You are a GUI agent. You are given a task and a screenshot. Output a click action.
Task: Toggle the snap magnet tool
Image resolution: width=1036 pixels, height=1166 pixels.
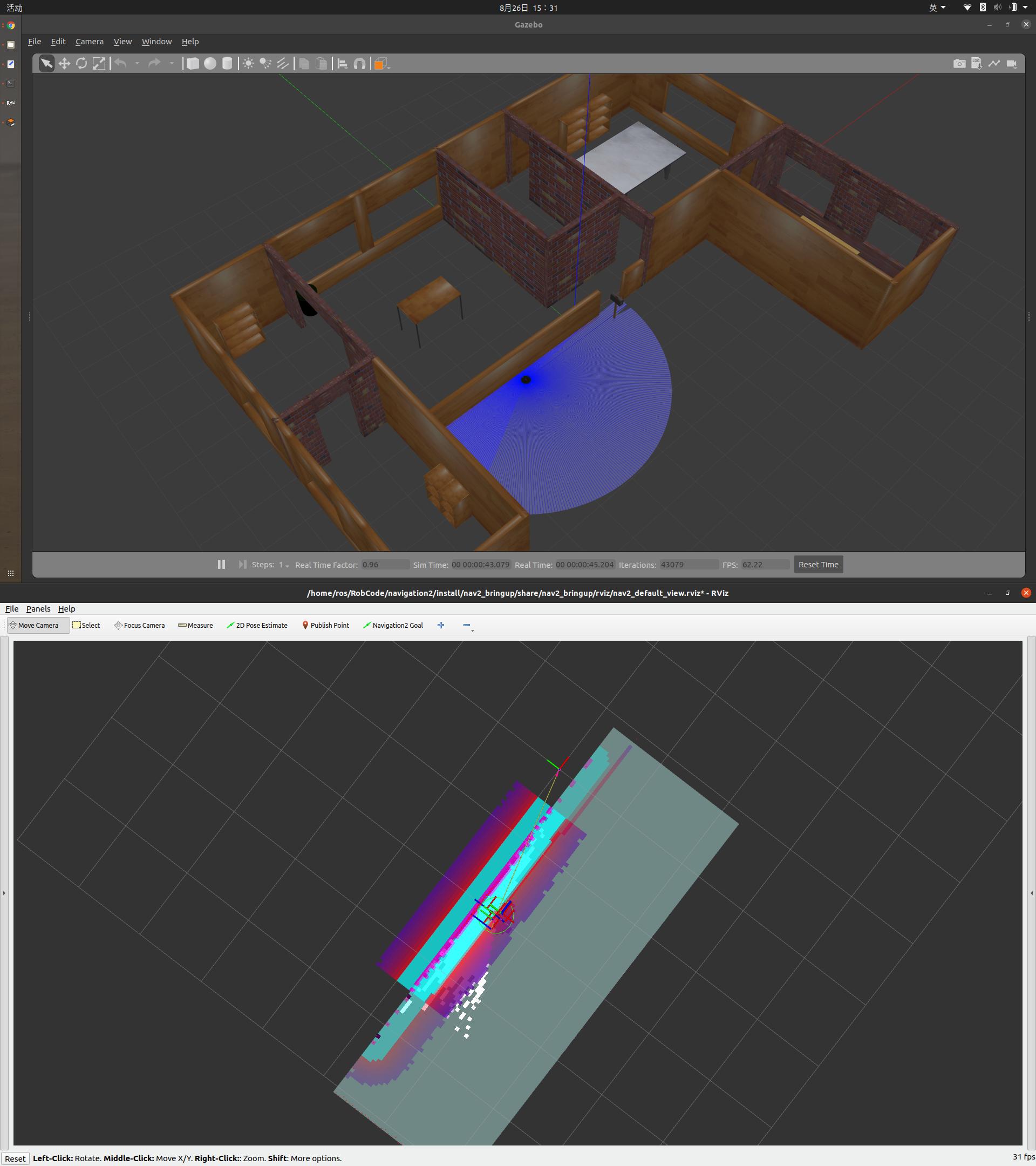pos(359,63)
